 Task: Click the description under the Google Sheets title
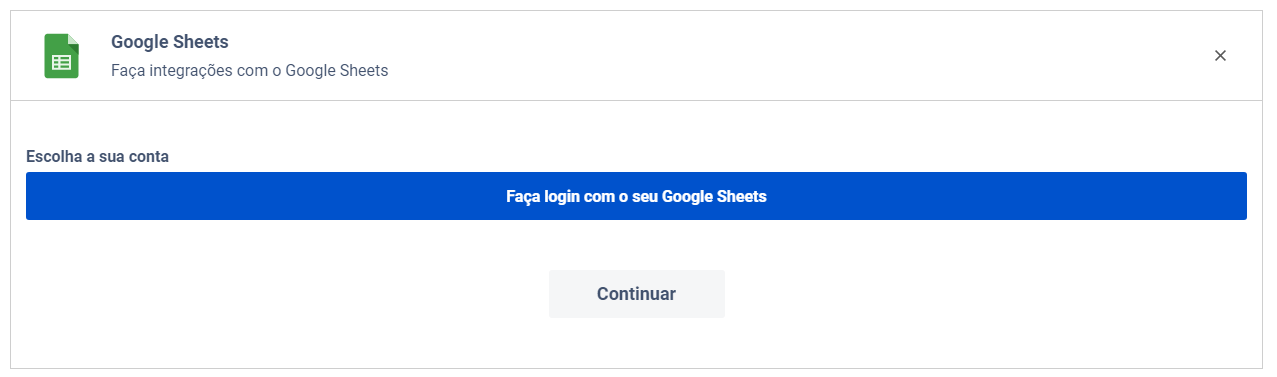(249, 71)
